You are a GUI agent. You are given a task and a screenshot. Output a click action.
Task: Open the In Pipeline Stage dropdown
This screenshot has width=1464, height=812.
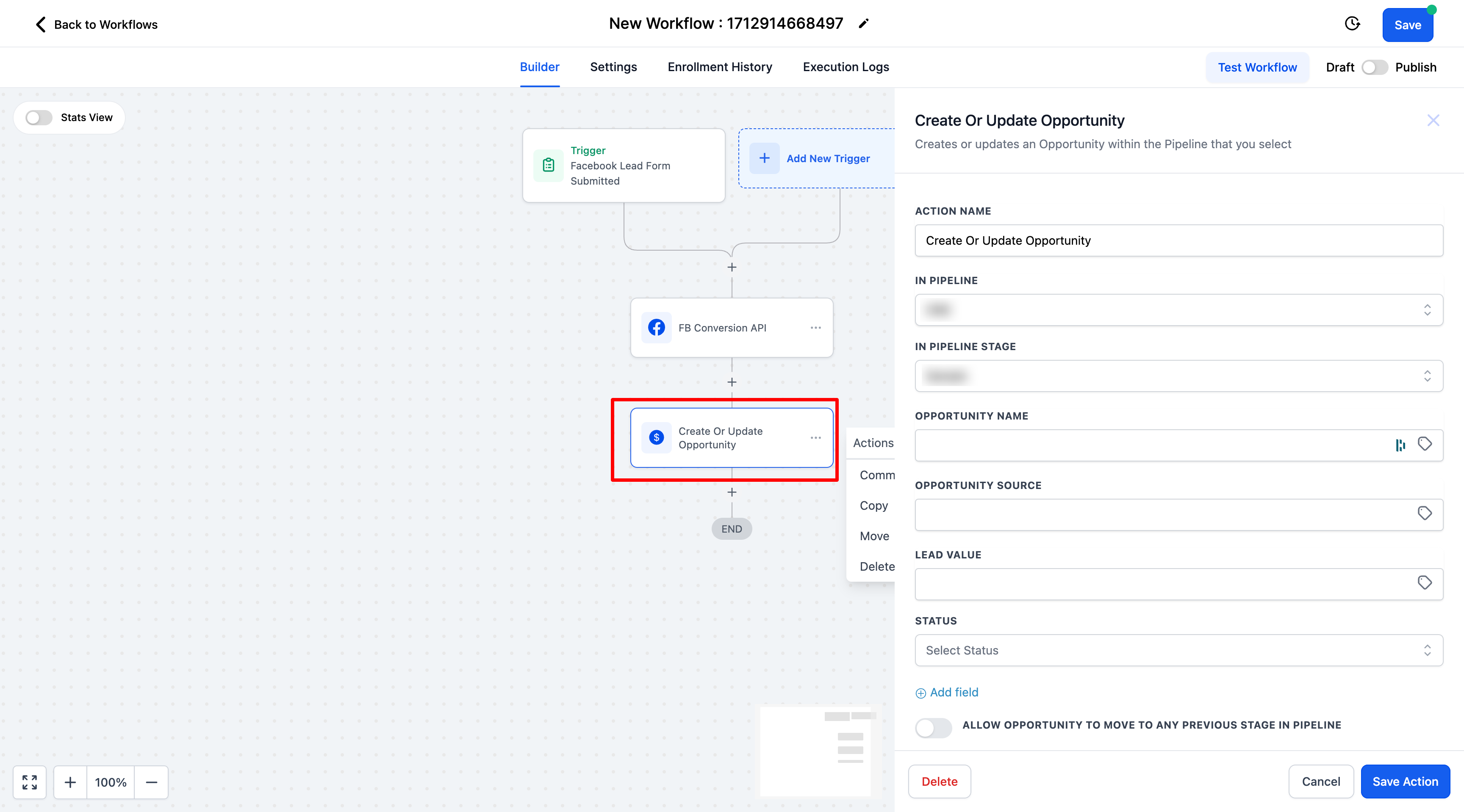(1178, 376)
